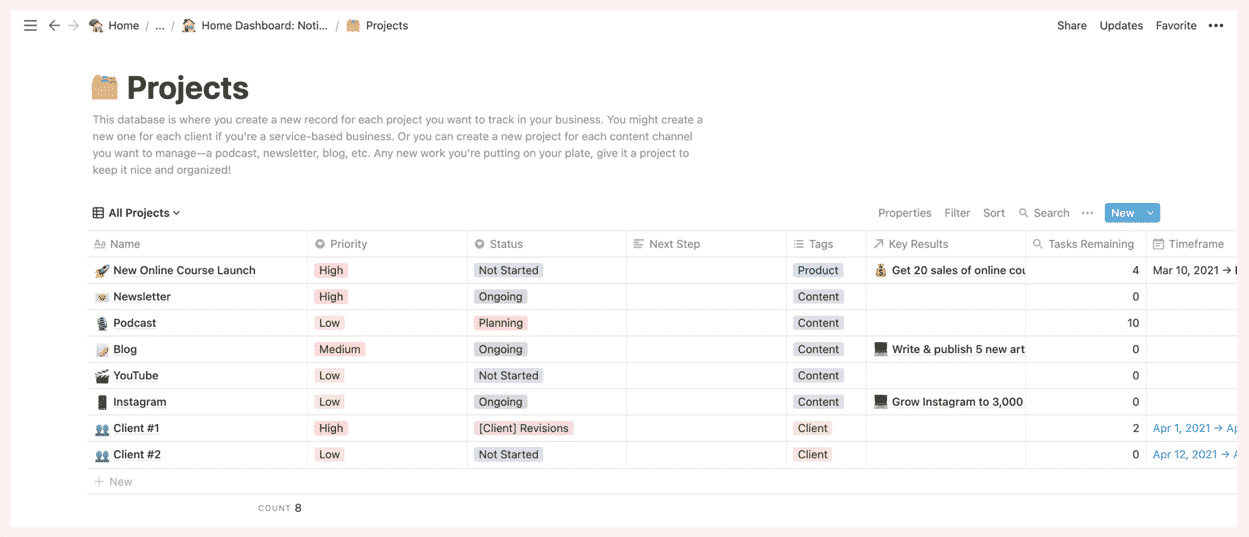Click the Favorite button
The image size is (1249, 537).
[x=1176, y=26]
